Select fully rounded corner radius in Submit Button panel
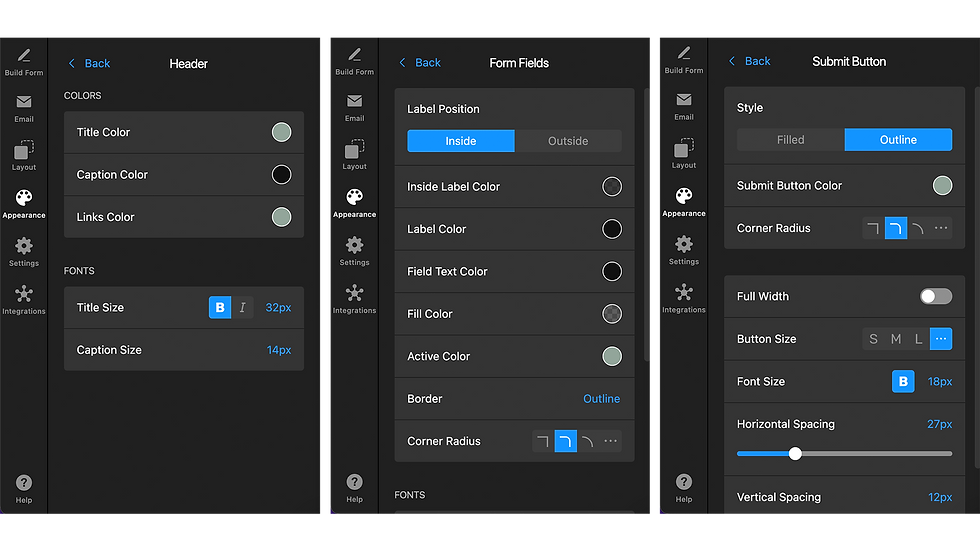Screen dimensions: 980x551 point(918,228)
